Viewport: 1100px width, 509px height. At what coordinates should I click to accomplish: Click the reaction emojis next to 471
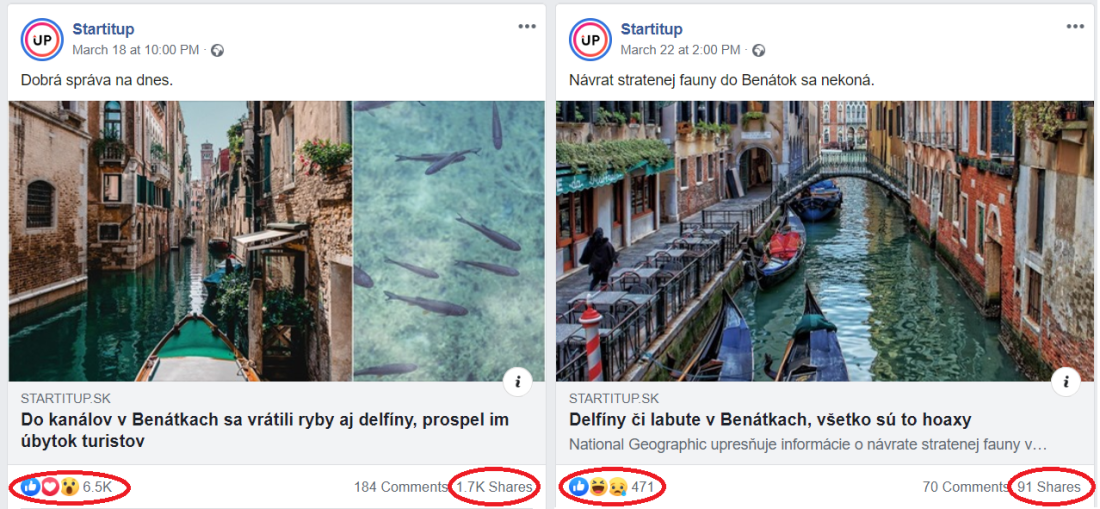[598, 487]
